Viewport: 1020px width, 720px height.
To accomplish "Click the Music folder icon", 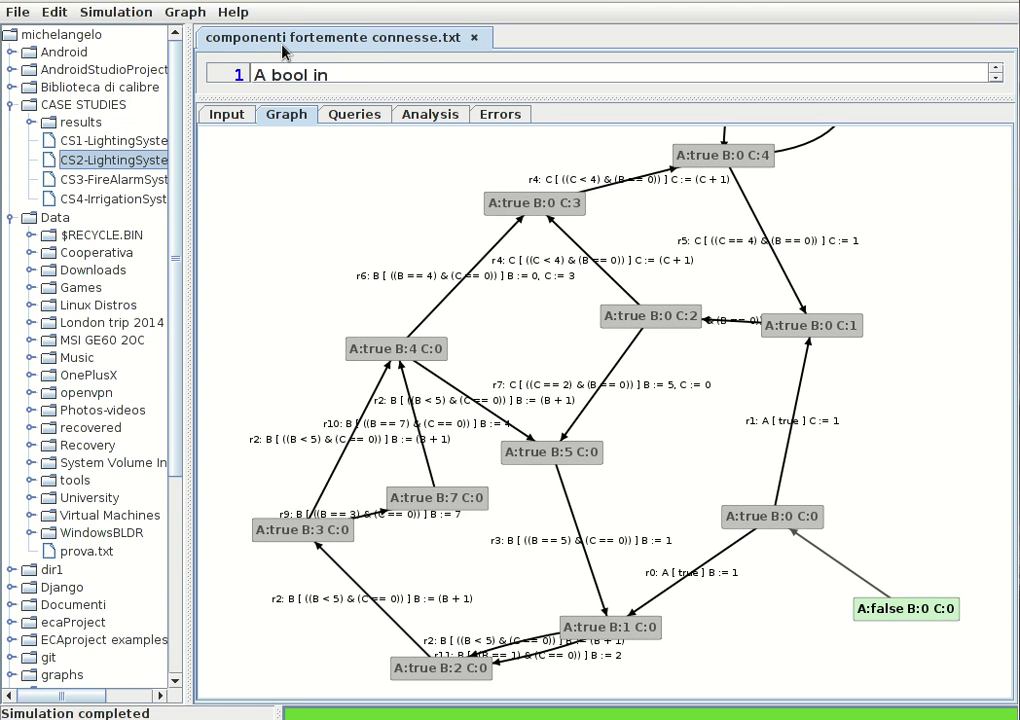I will [49, 358].
